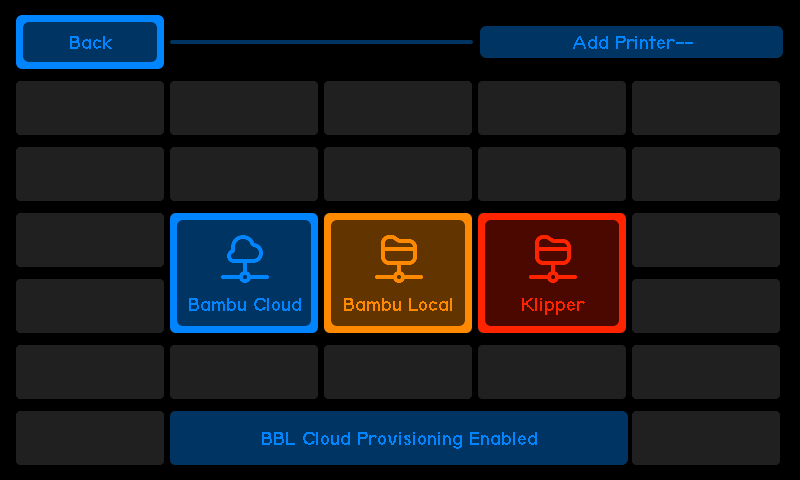Choose the Bambu Cloud printer type
Screen dimensions: 800x480
[x=244, y=273]
